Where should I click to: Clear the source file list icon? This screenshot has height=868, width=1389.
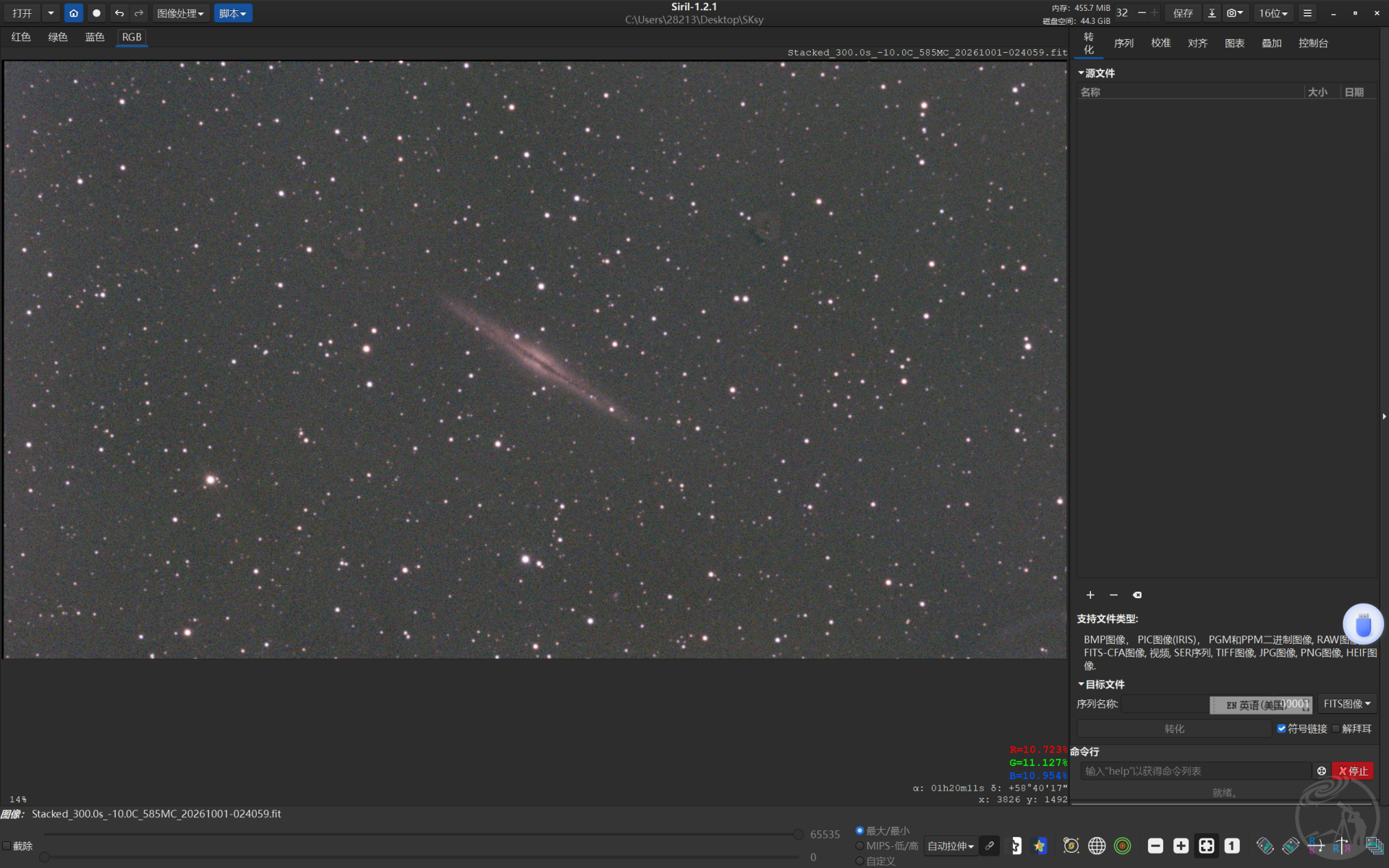click(x=1137, y=595)
